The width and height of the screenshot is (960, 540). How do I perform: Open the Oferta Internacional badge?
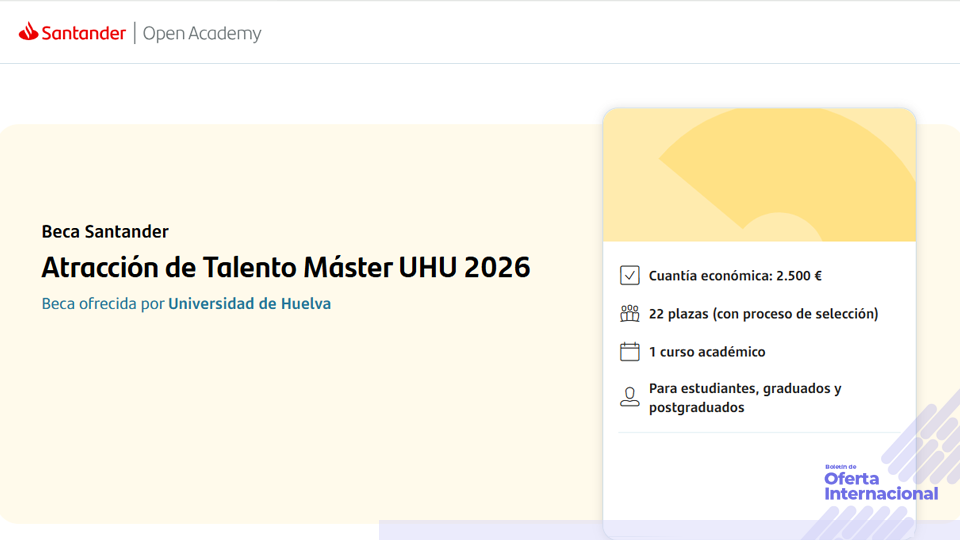pos(880,486)
